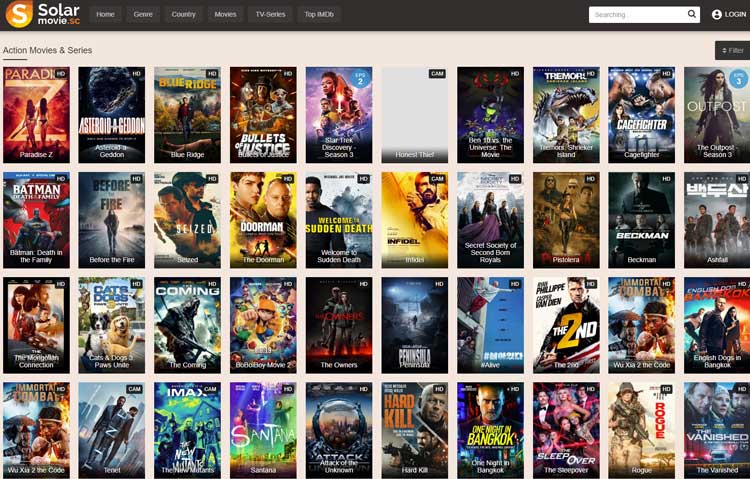Viewport: 750px width, 479px height.
Task: Open the Before the Fire poster
Action: 112,220
